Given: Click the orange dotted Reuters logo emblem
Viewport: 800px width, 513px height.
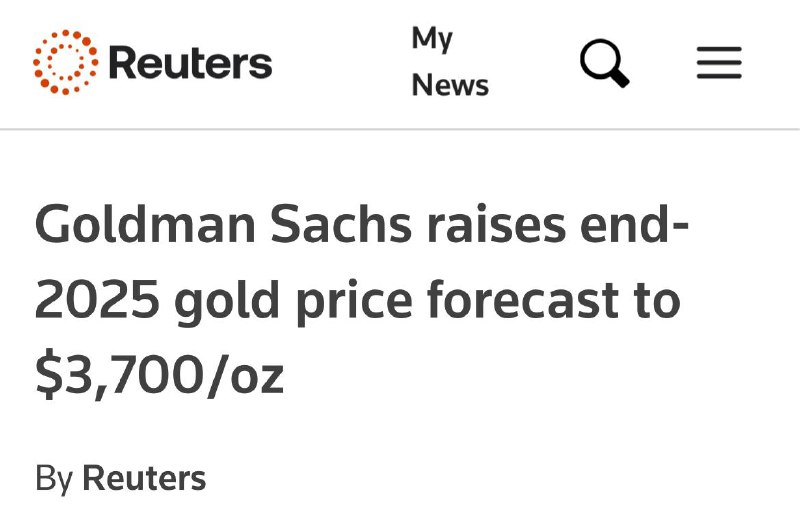Looking at the screenshot, I should pyautogui.click(x=65, y=62).
